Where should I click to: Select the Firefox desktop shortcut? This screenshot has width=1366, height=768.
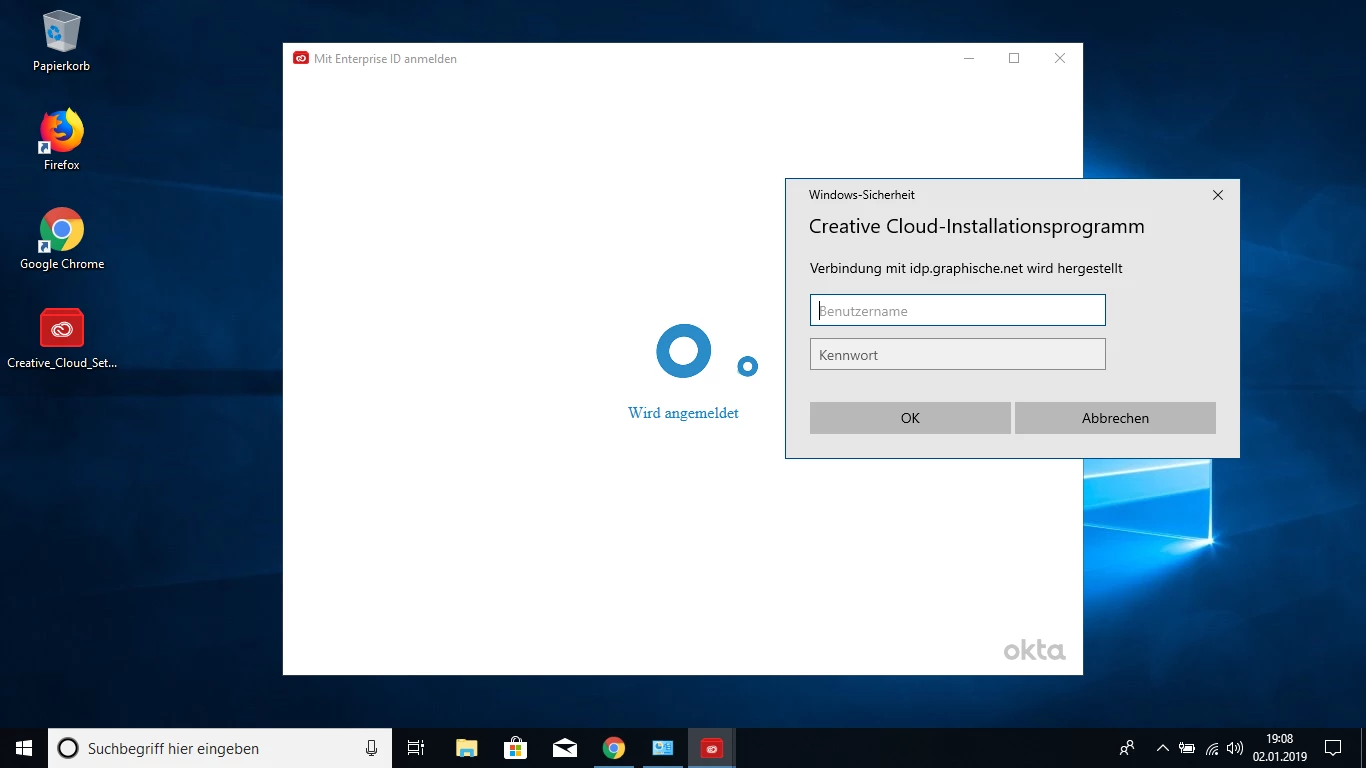pyautogui.click(x=61, y=140)
